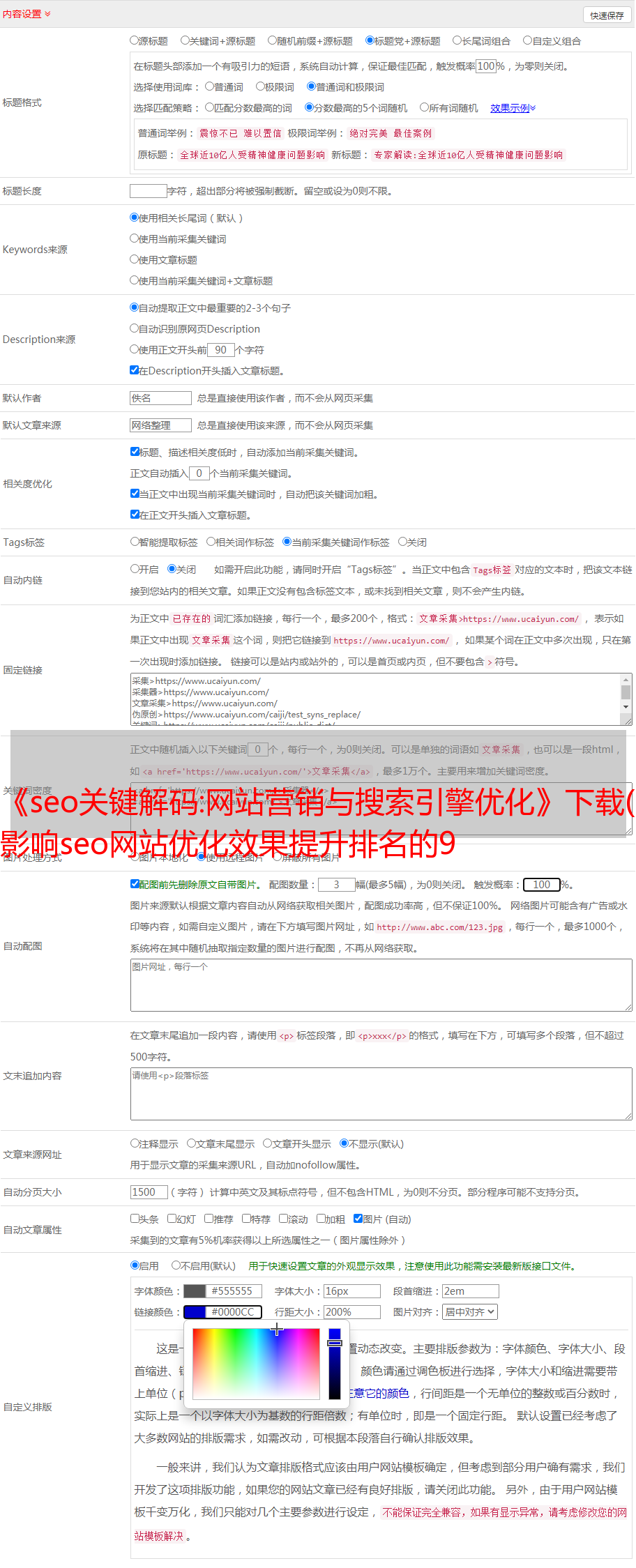Viewport: 636px width, 1568px height.
Task: Click the 自动分页大小 field showing 1500
Action: tap(149, 1192)
